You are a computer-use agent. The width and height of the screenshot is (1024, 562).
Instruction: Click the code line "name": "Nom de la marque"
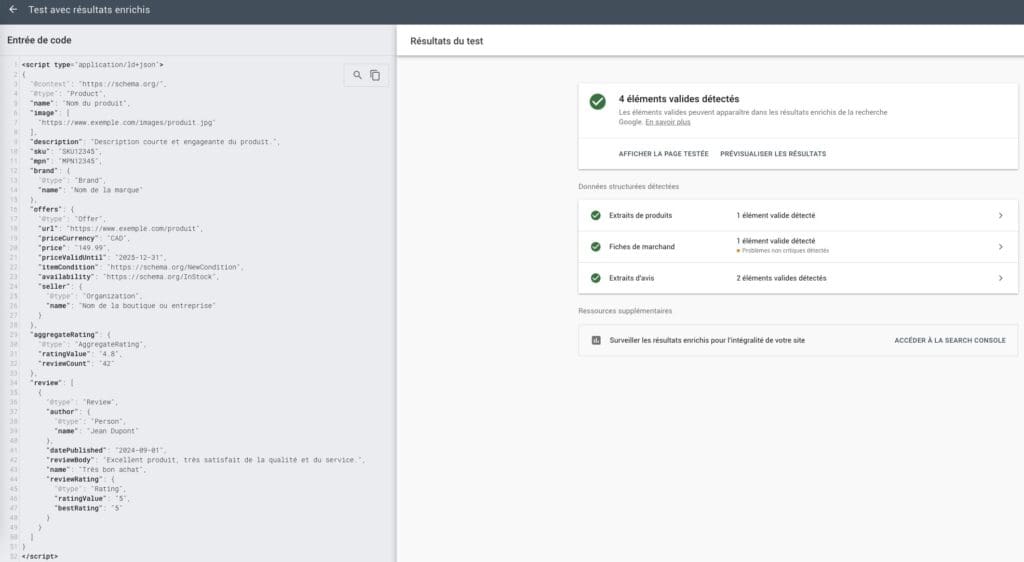point(90,190)
